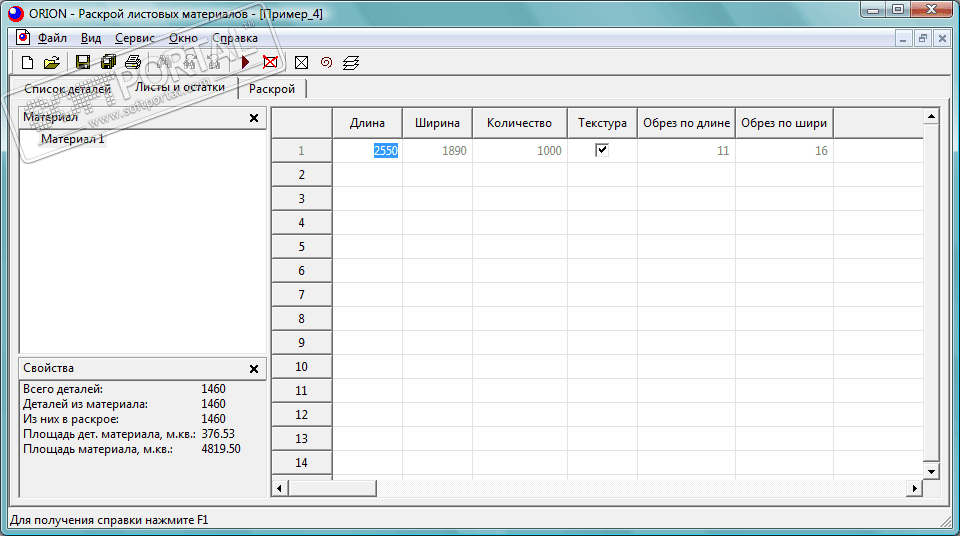Click the Ширина cell with value 1890

click(437, 151)
